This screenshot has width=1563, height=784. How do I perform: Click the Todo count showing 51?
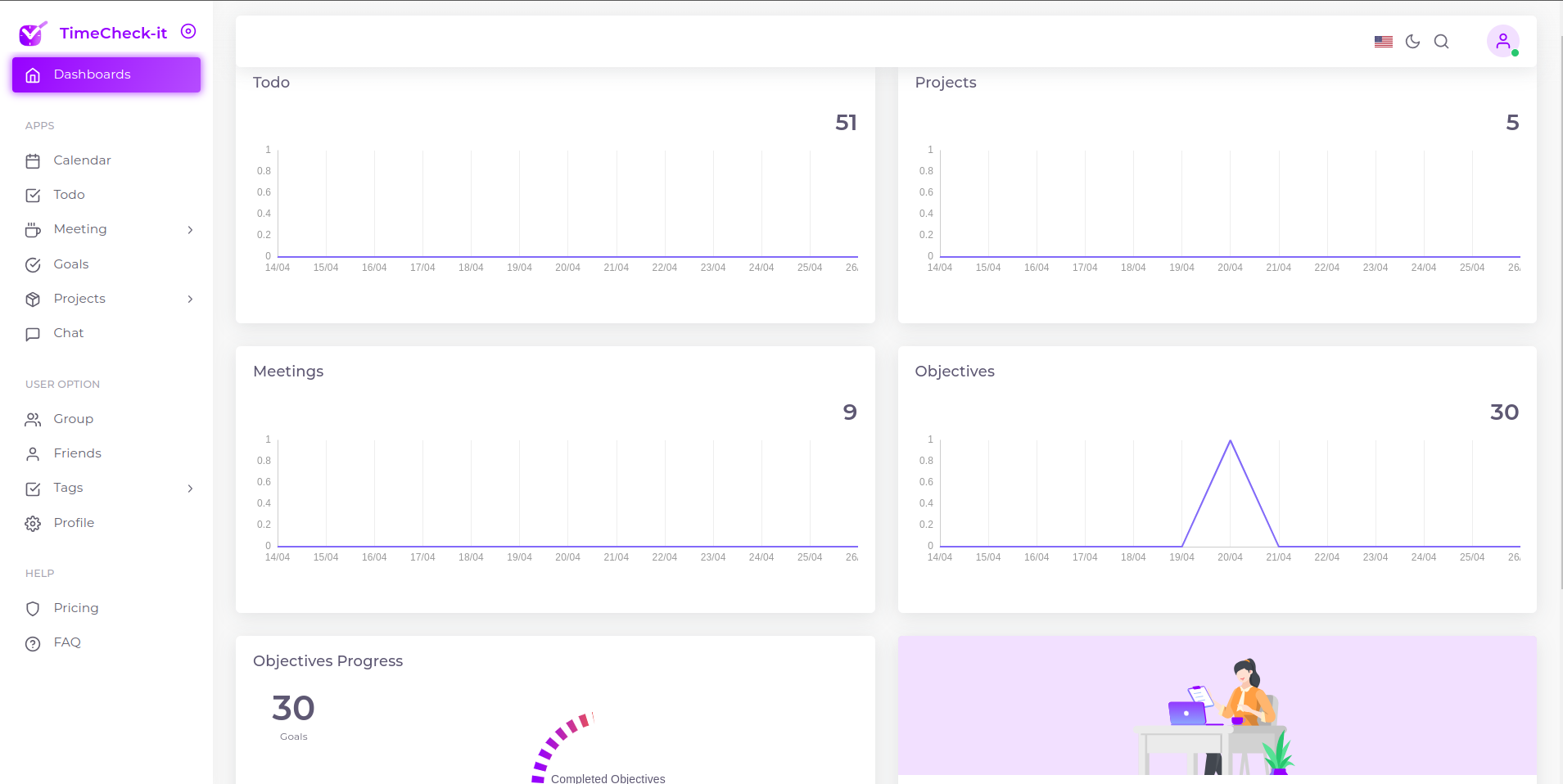[x=847, y=123]
